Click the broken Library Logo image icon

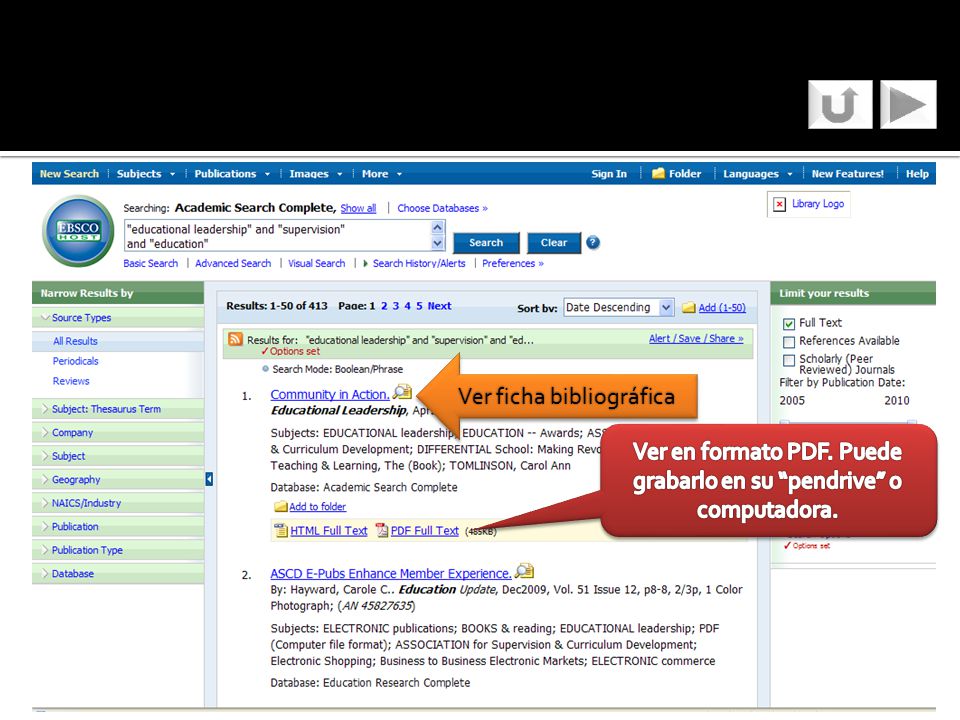click(779, 204)
